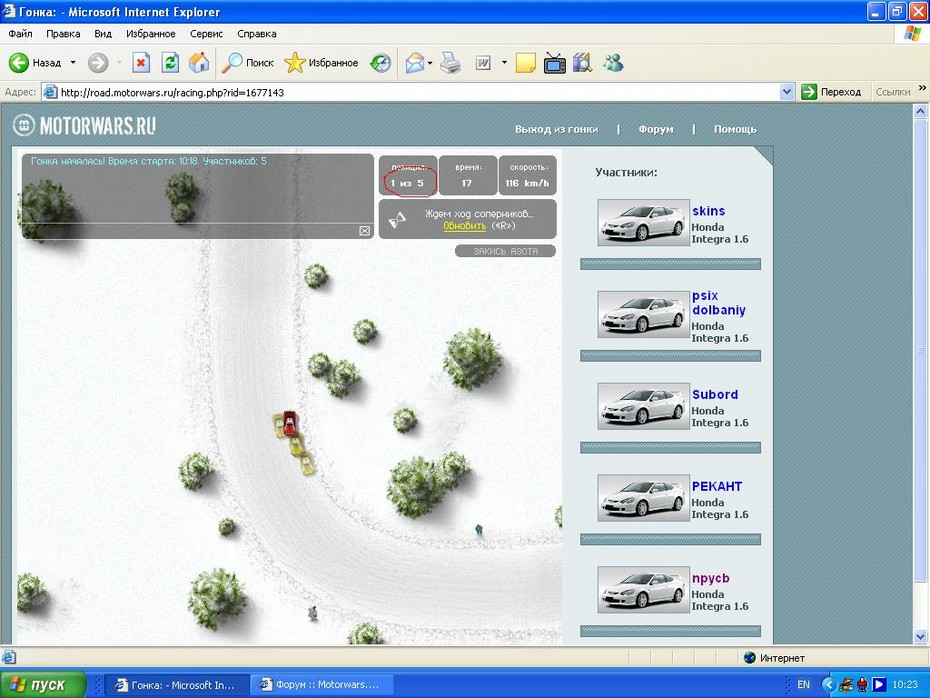Image resolution: width=930 pixels, height=698 pixels.
Task: Click the MOTORWARS.RU site title
Action: 98,125
